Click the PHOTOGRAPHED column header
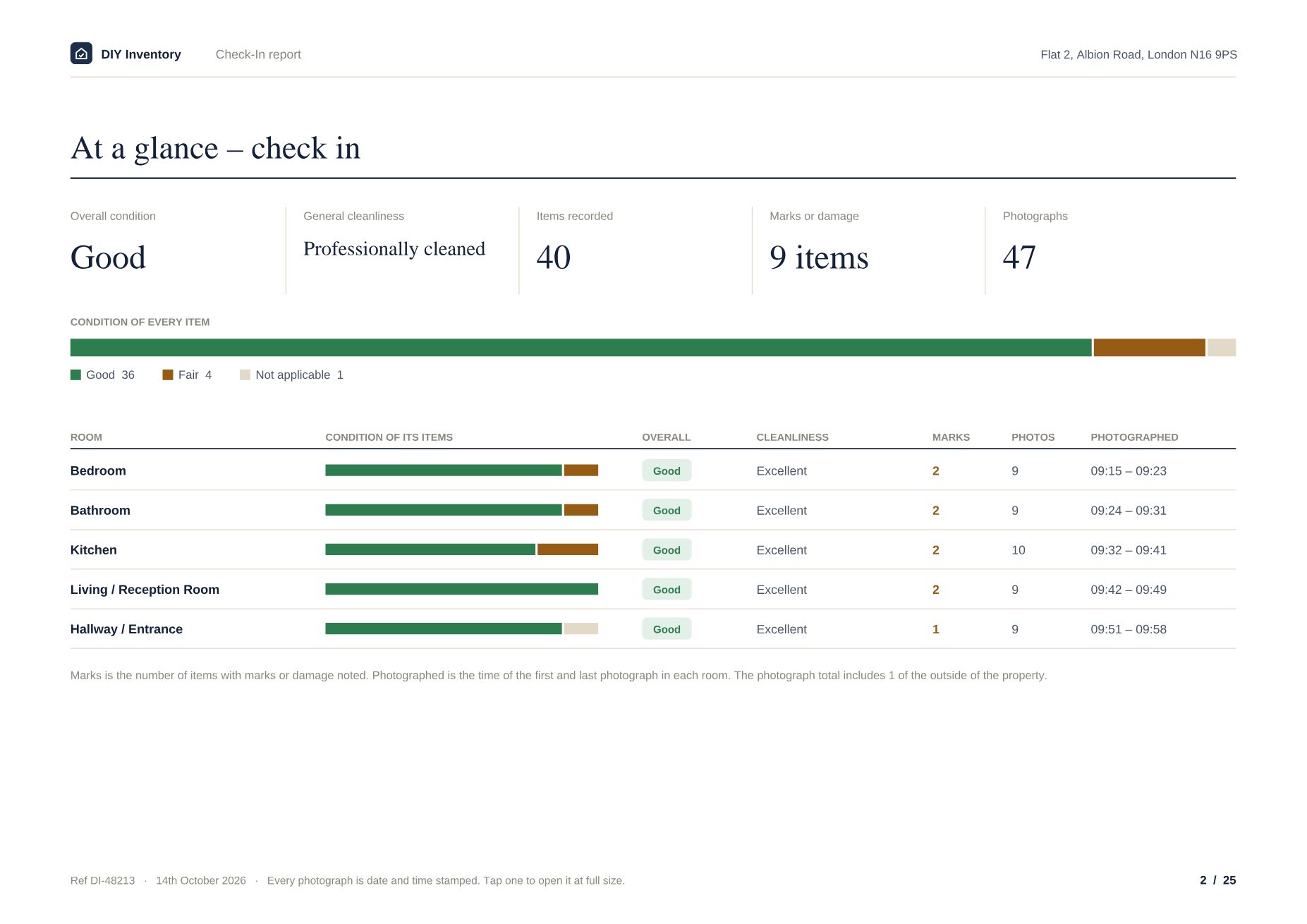 [x=1134, y=437]
